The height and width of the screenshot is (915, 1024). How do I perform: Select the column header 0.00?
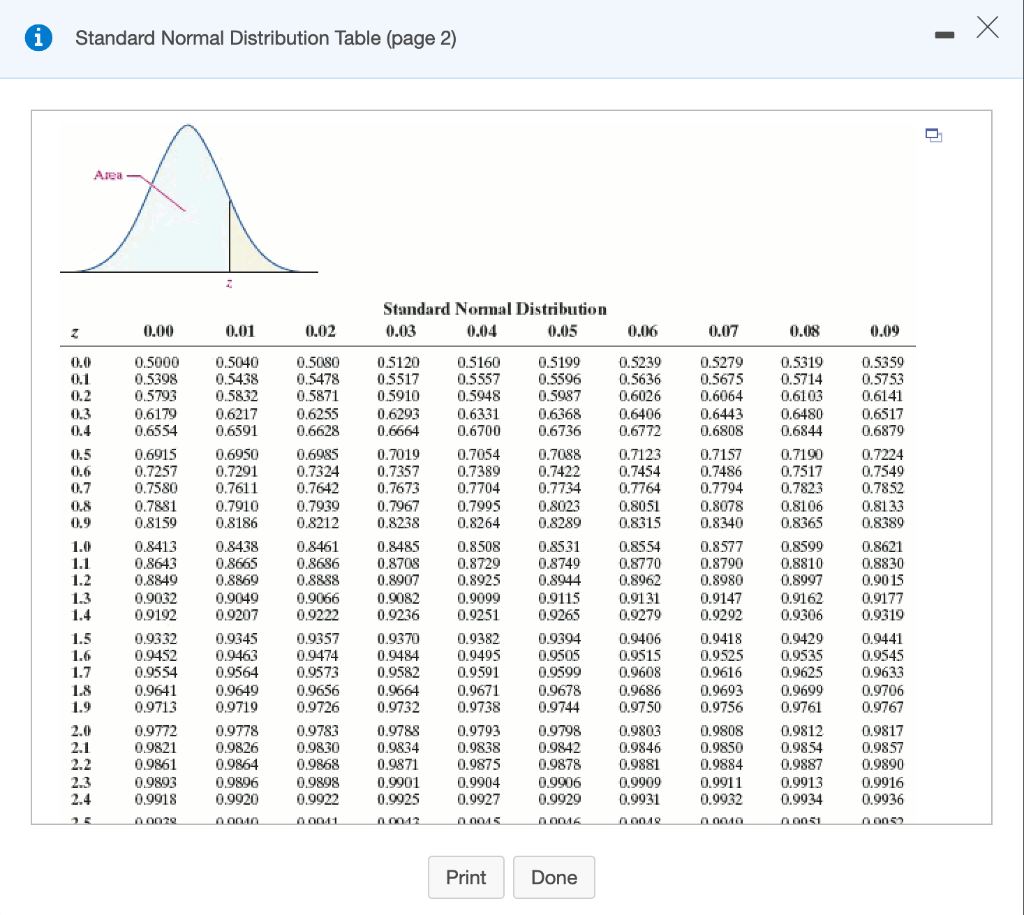[x=158, y=331]
